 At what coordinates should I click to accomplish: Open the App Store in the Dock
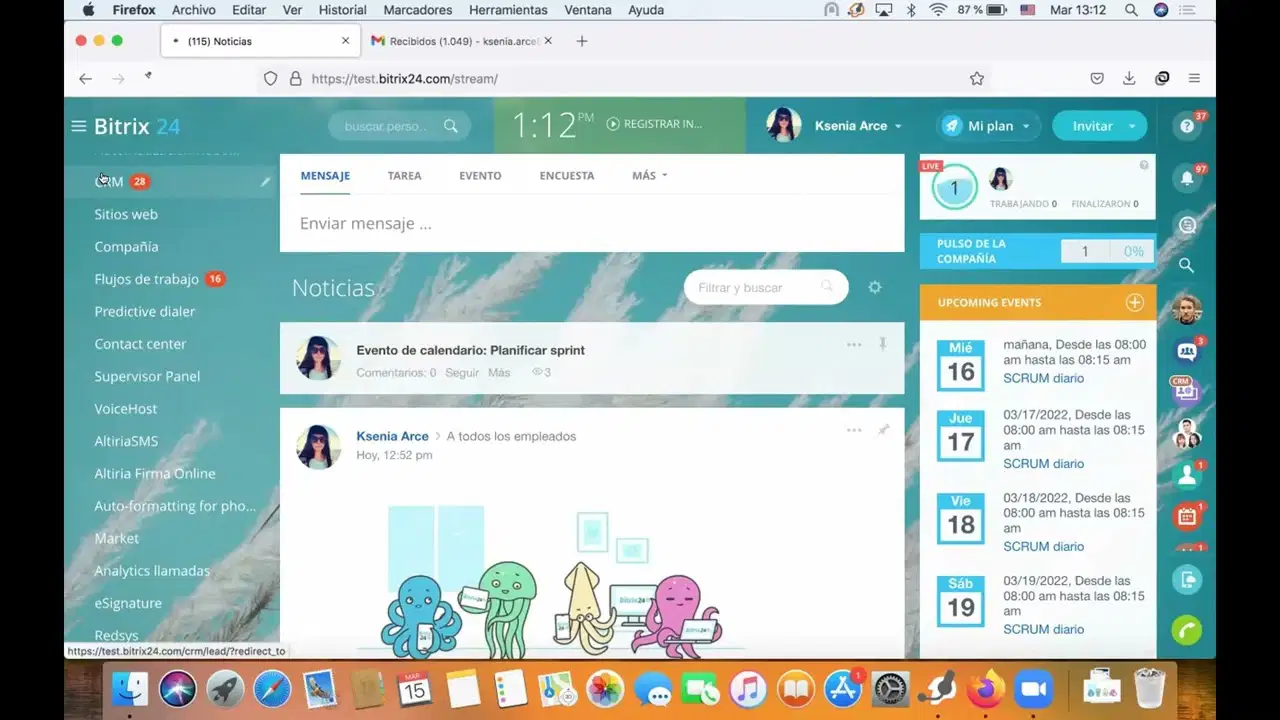click(x=843, y=689)
